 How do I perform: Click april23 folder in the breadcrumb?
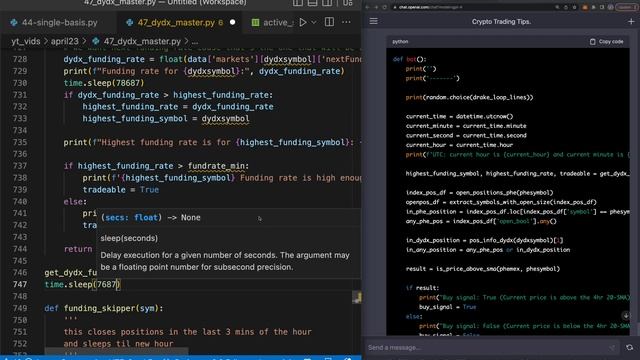64,41
